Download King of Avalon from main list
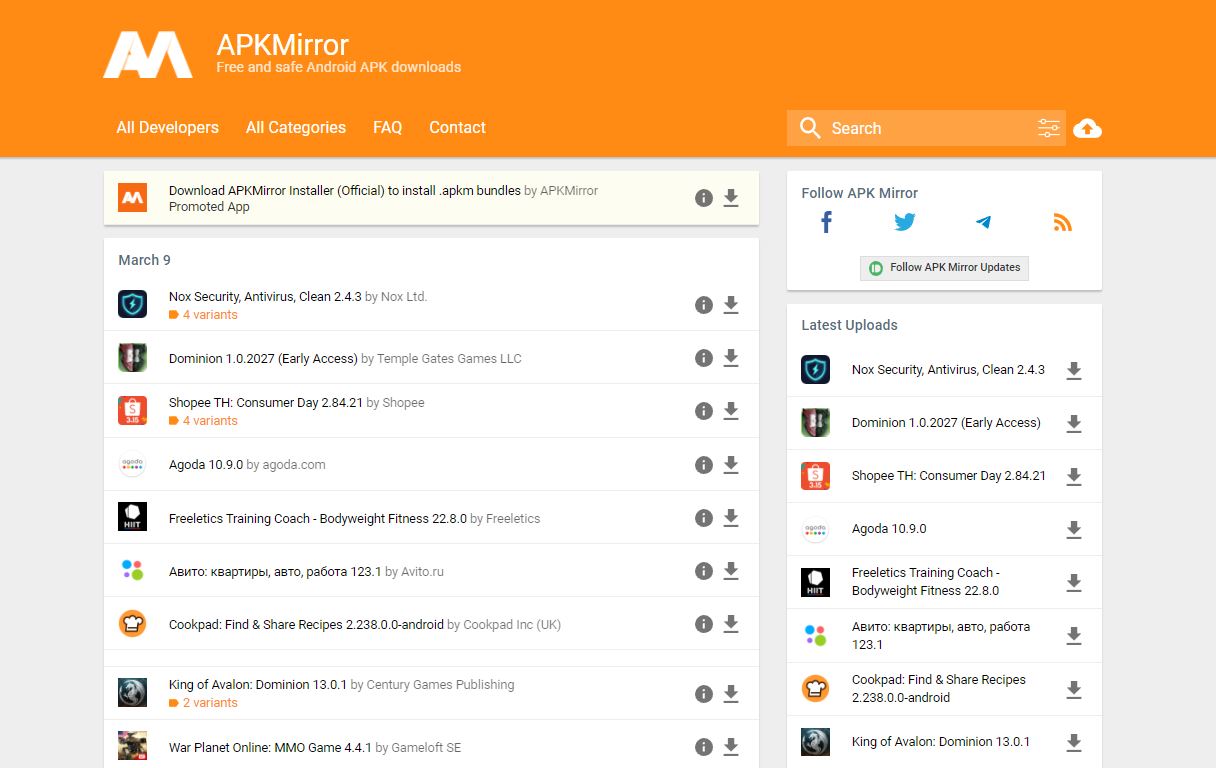Viewport: 1216px width, 768px height. (731, 694)
